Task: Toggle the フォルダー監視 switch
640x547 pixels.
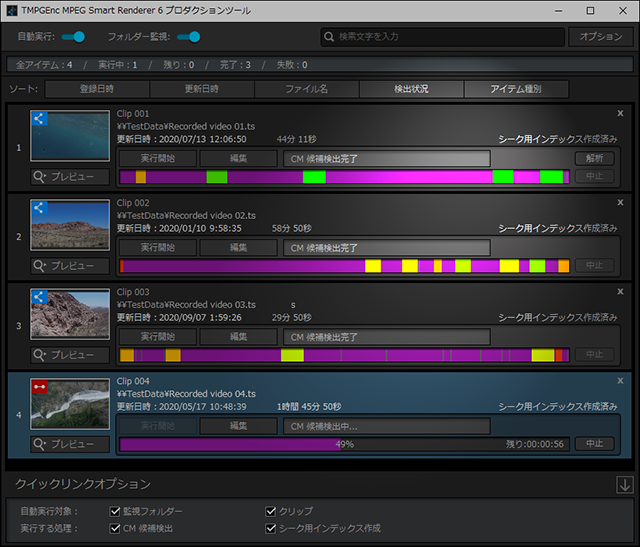Action: [189, 37]
